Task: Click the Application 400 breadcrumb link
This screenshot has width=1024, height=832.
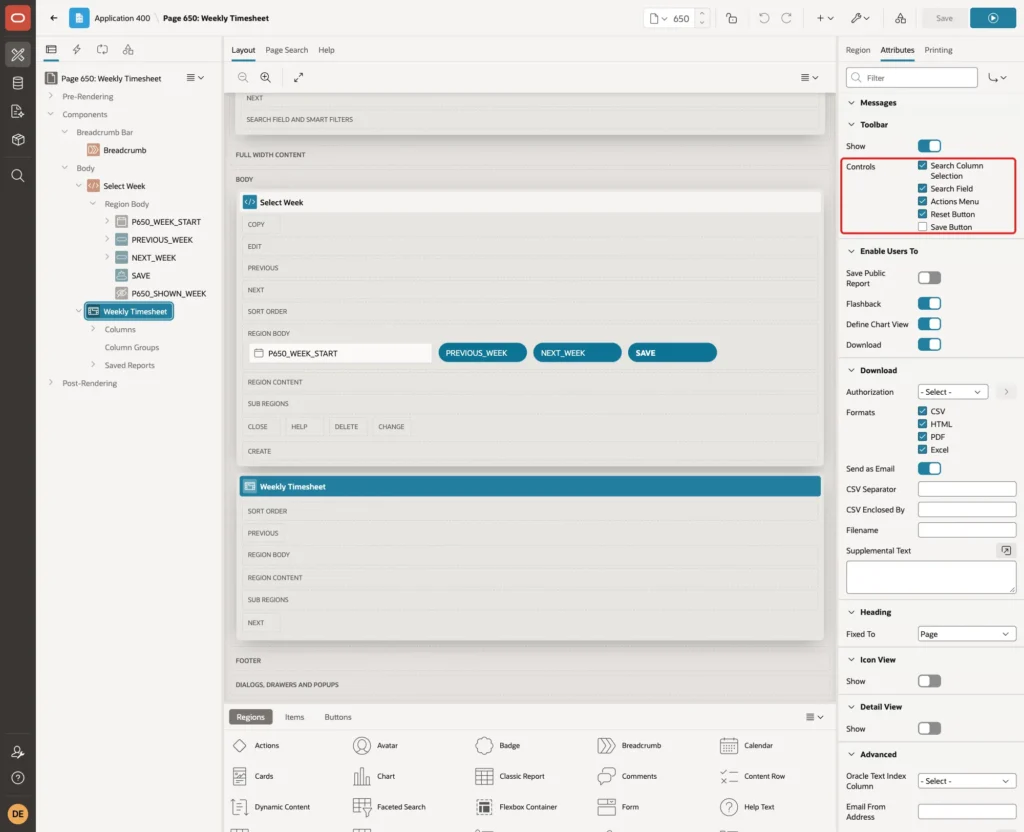Action: point(122,18)
